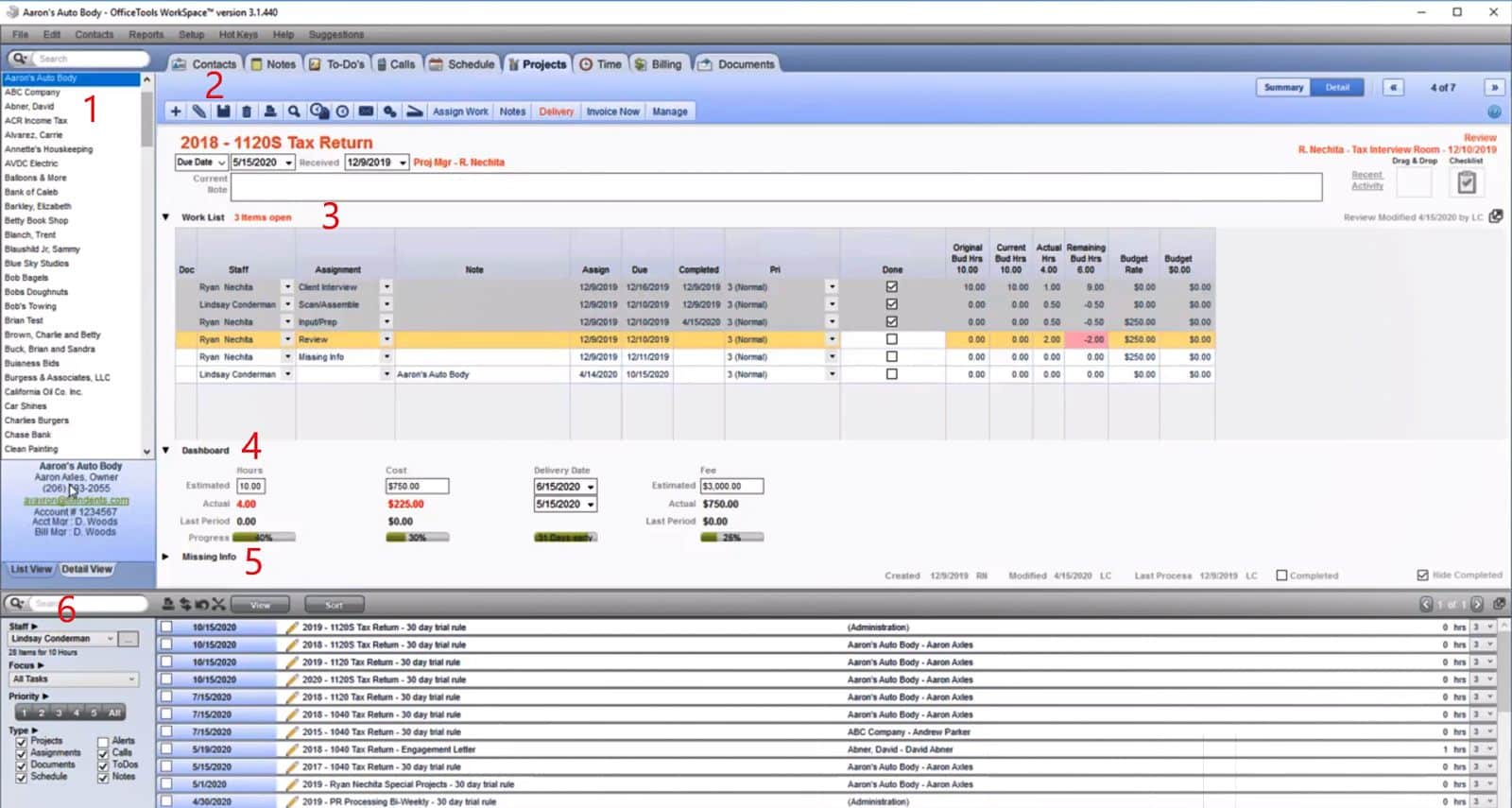Viewport: 1512px width, 808px height.
Task: Click the envelope email icon
Action: click(366, 112)
